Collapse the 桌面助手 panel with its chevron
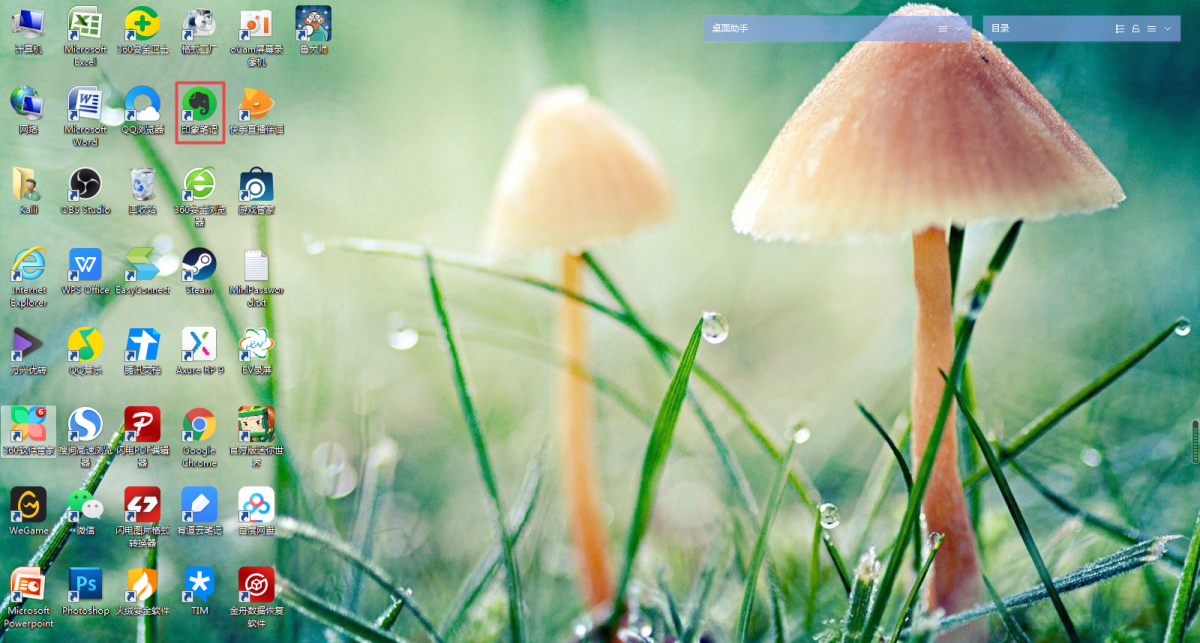Screen dimensions: 1200x643 [x=959, y=29]
